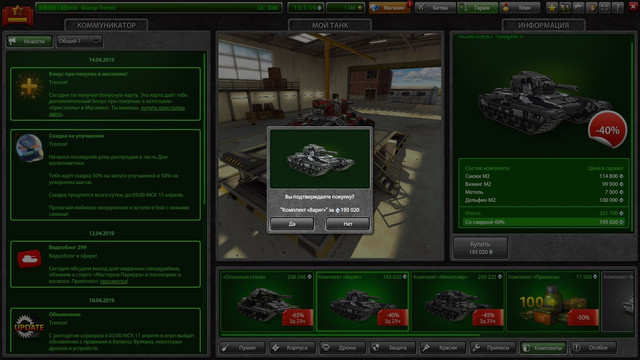Select the КОММУНИКАТОР tab header
Screen dimensions: 640x360
coord(107,25)
